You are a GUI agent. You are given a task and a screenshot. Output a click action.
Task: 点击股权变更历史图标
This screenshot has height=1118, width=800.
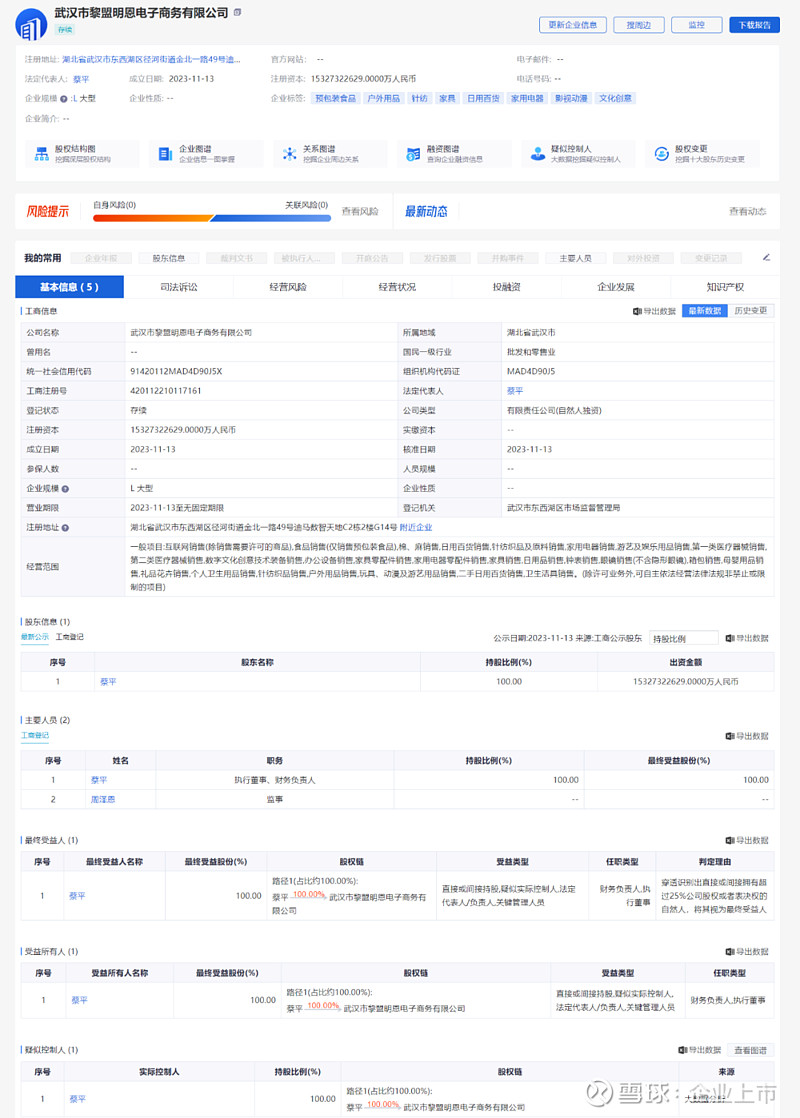tap(661, 152)
